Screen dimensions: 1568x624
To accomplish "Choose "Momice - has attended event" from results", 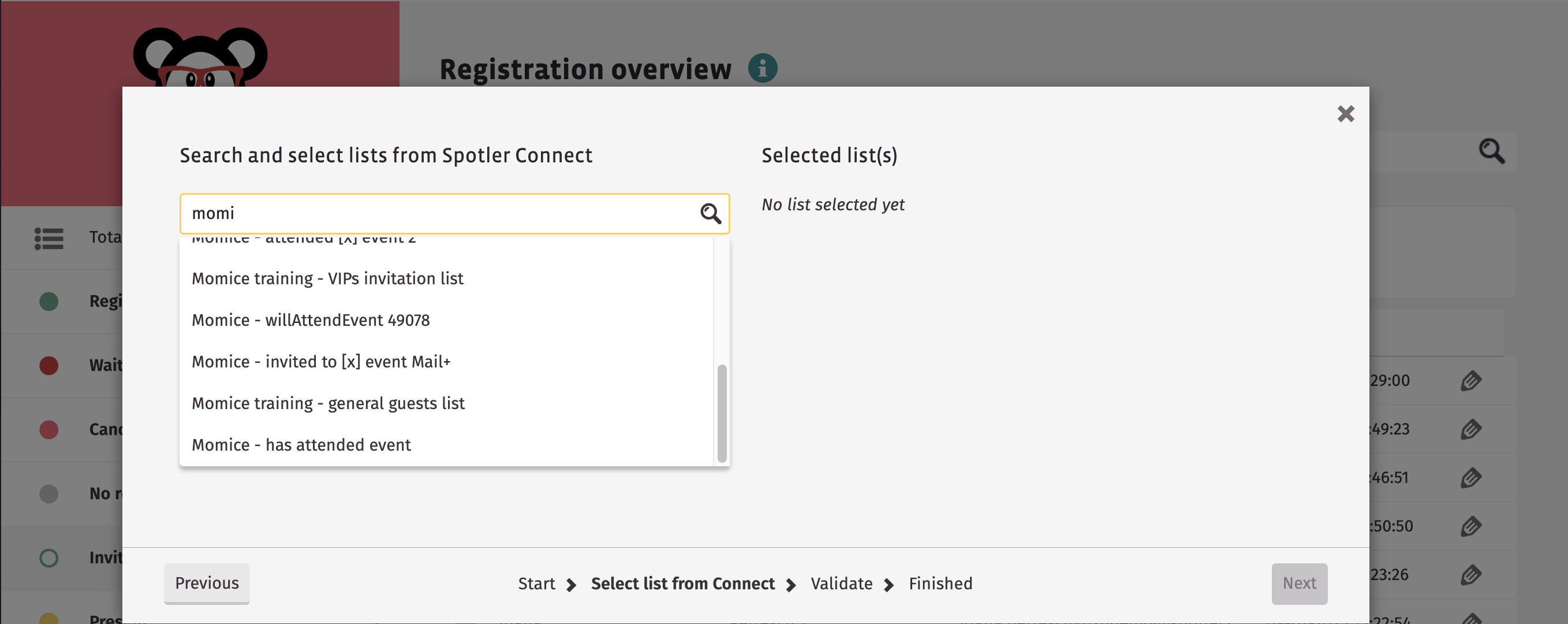I will pyautogui.click(x=301, y=445).
